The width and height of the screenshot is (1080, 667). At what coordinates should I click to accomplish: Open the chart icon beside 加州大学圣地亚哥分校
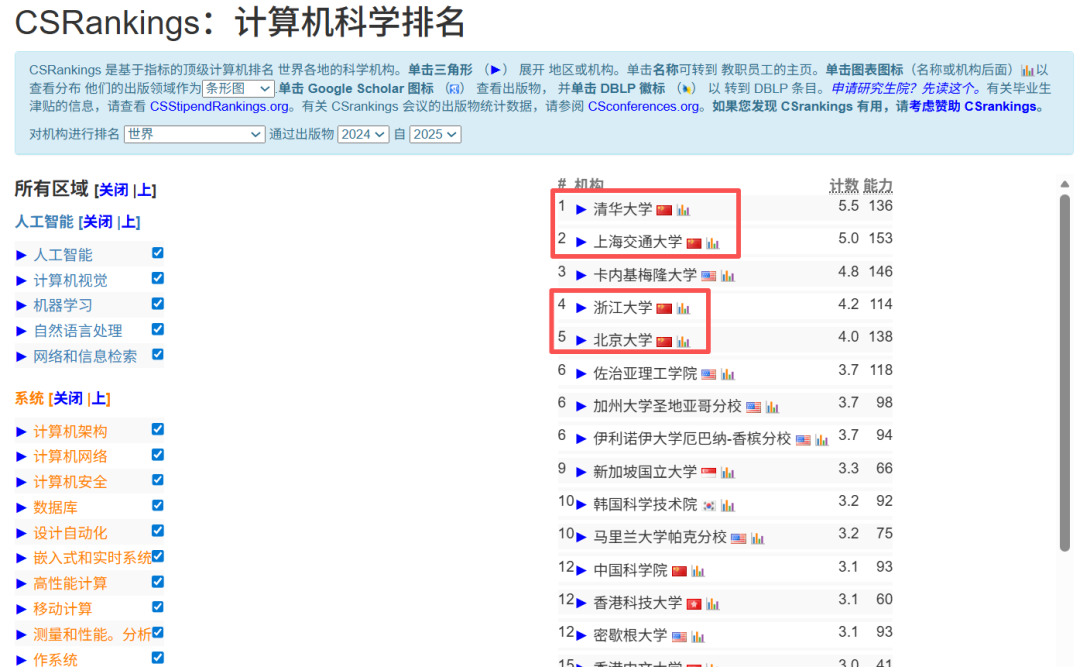[x=772, y=407]
